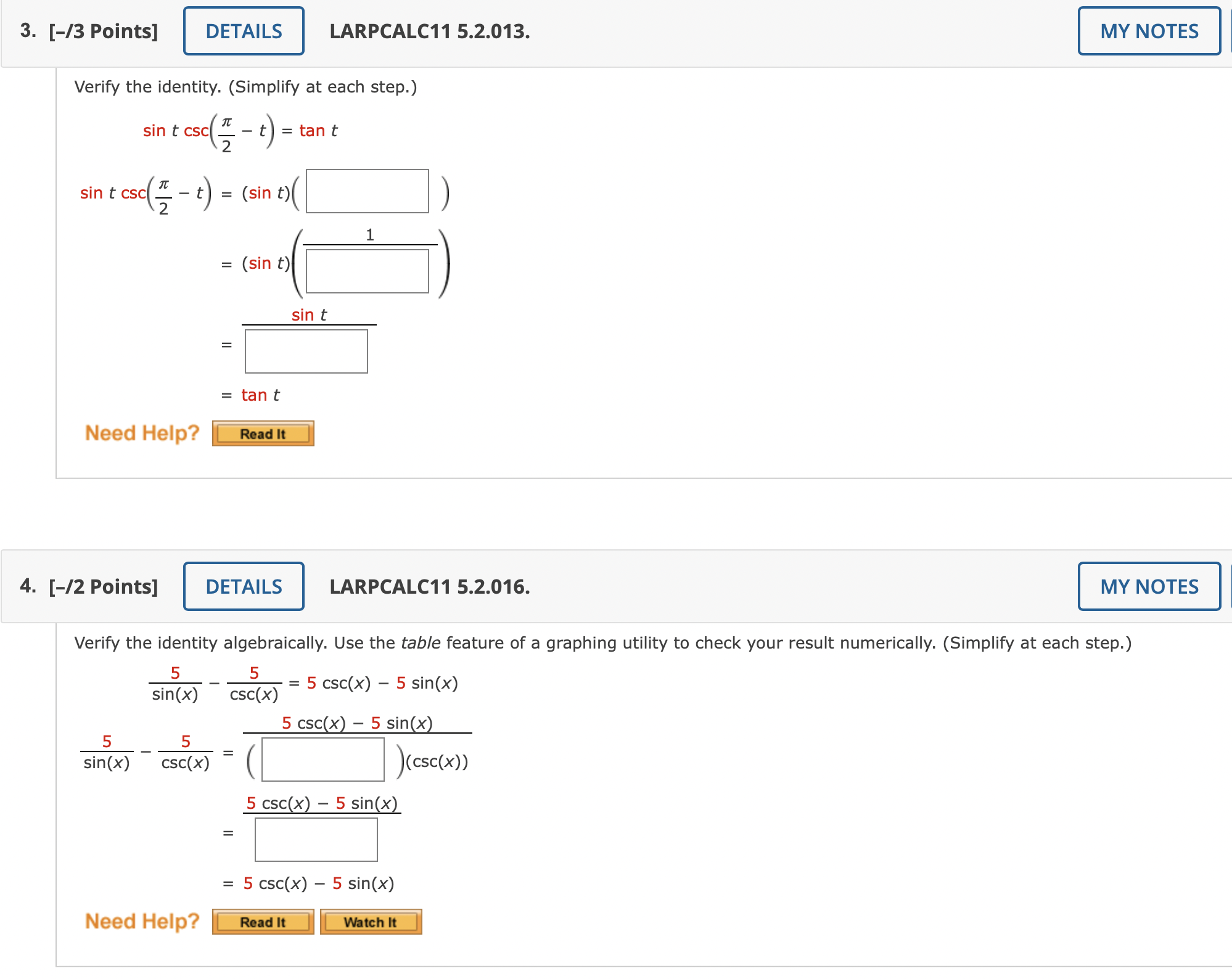Click the Need Help? label in question 4
Viewport: 1232px width, 979px height.
pos(142,922)
